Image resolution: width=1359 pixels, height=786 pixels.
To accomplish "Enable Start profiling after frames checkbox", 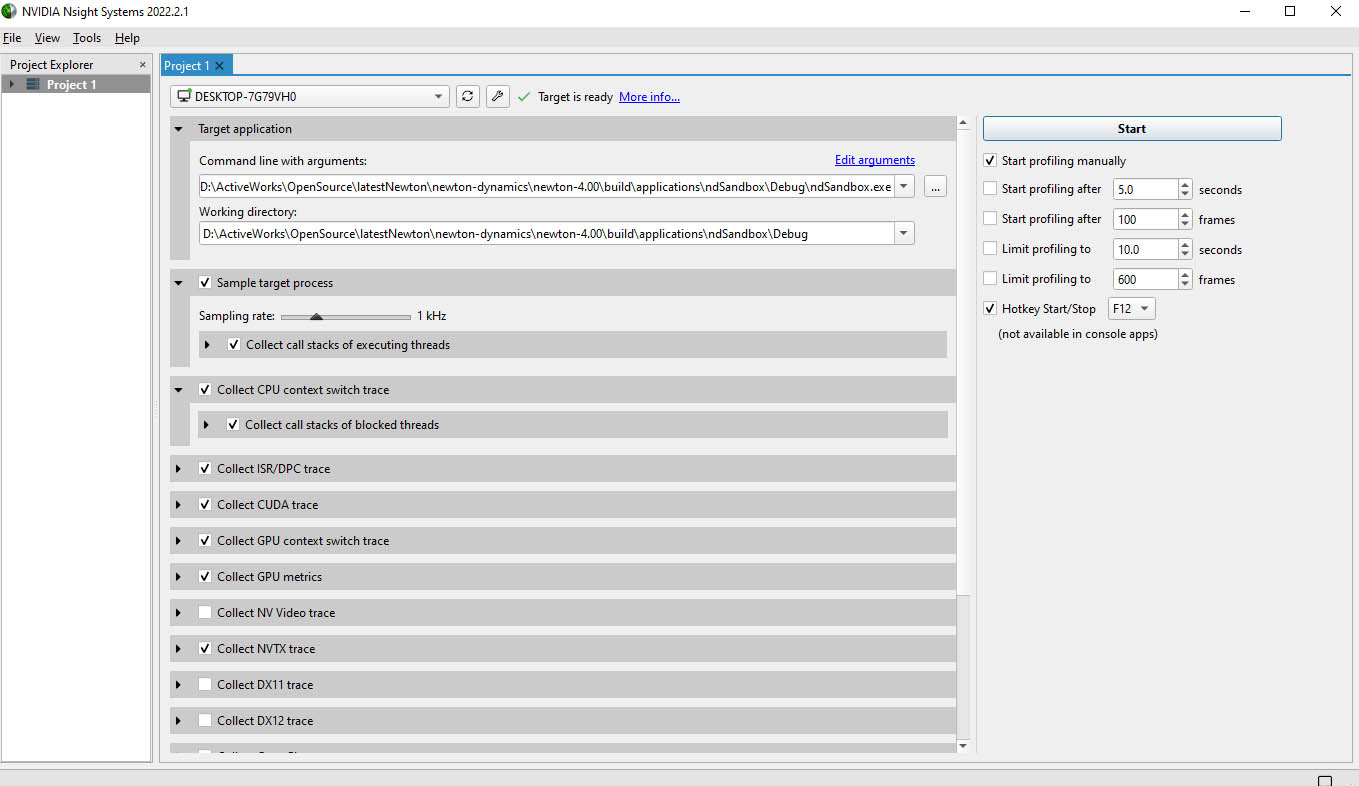I will [990, 219].
